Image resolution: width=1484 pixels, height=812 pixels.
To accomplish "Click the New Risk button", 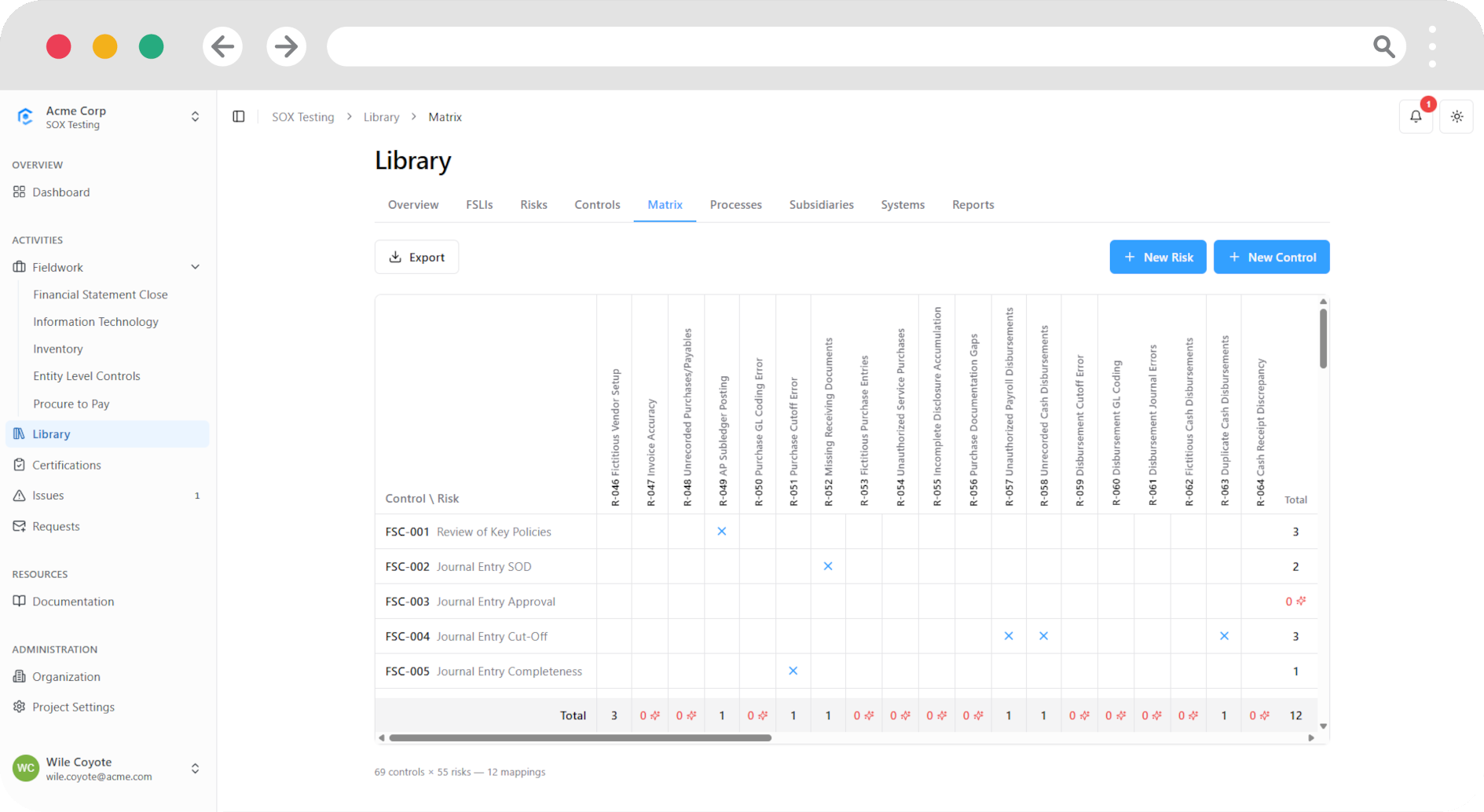I will click(1158, 257).
